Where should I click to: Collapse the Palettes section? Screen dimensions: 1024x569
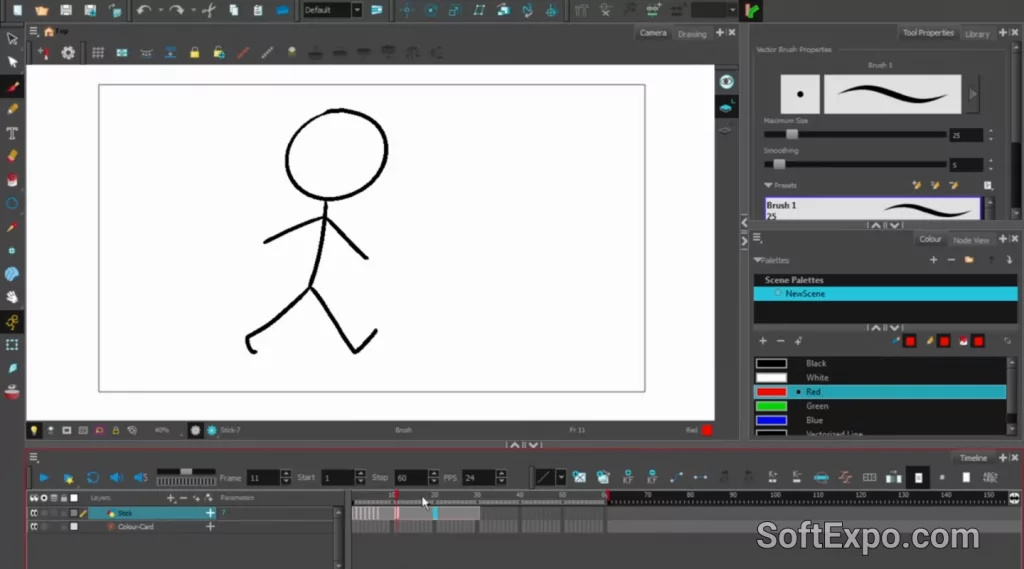point(758,260)
